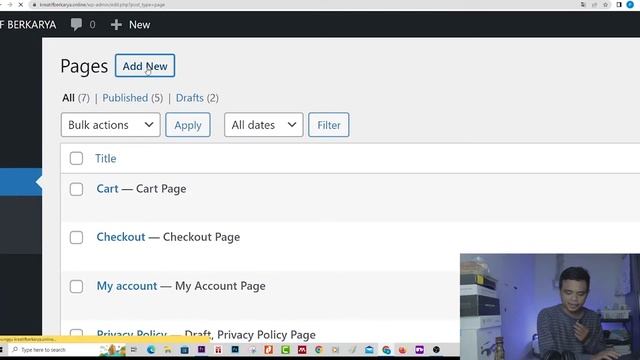Viewport: 640px width, 360px height.
Task: Filter by Drafts pages
Action: [197, 98]
